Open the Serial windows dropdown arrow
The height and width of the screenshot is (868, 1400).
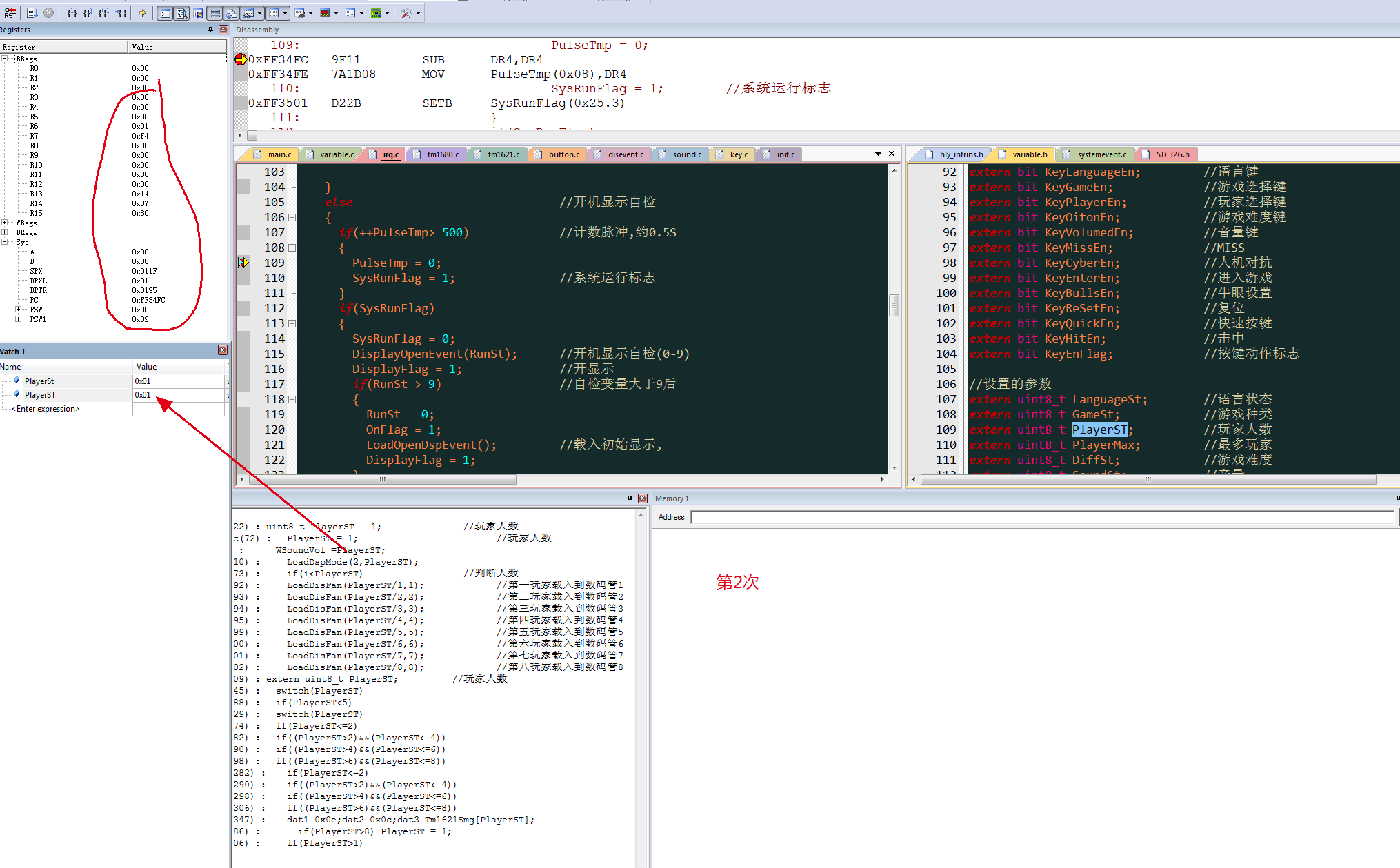click(310, 13)
